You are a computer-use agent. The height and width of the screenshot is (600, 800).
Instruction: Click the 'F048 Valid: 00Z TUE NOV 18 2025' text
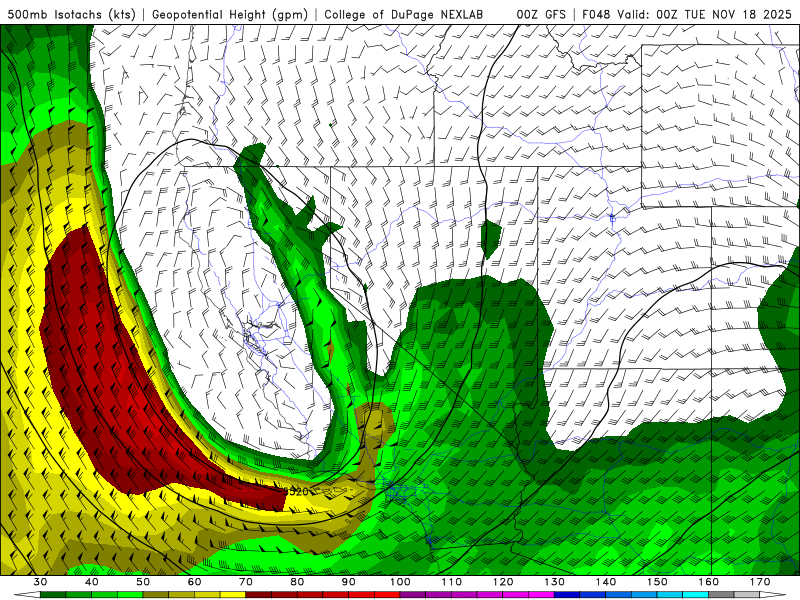coord(687,14)
